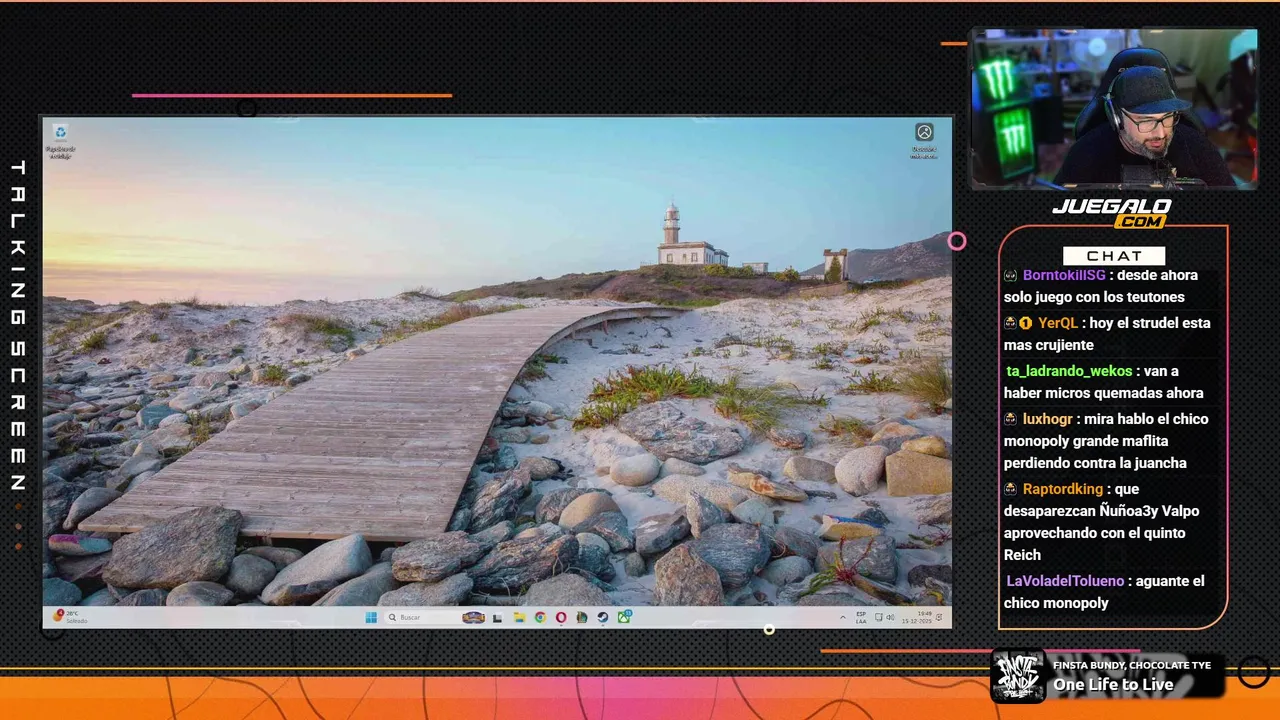Launch Steam from the taskbar
Viewport: 1280px width, 720px height.
[602, 617]
